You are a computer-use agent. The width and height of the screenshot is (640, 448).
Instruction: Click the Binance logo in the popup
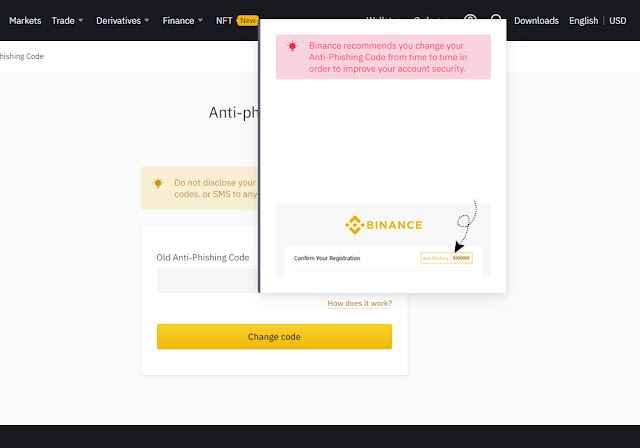pos(383,225)
